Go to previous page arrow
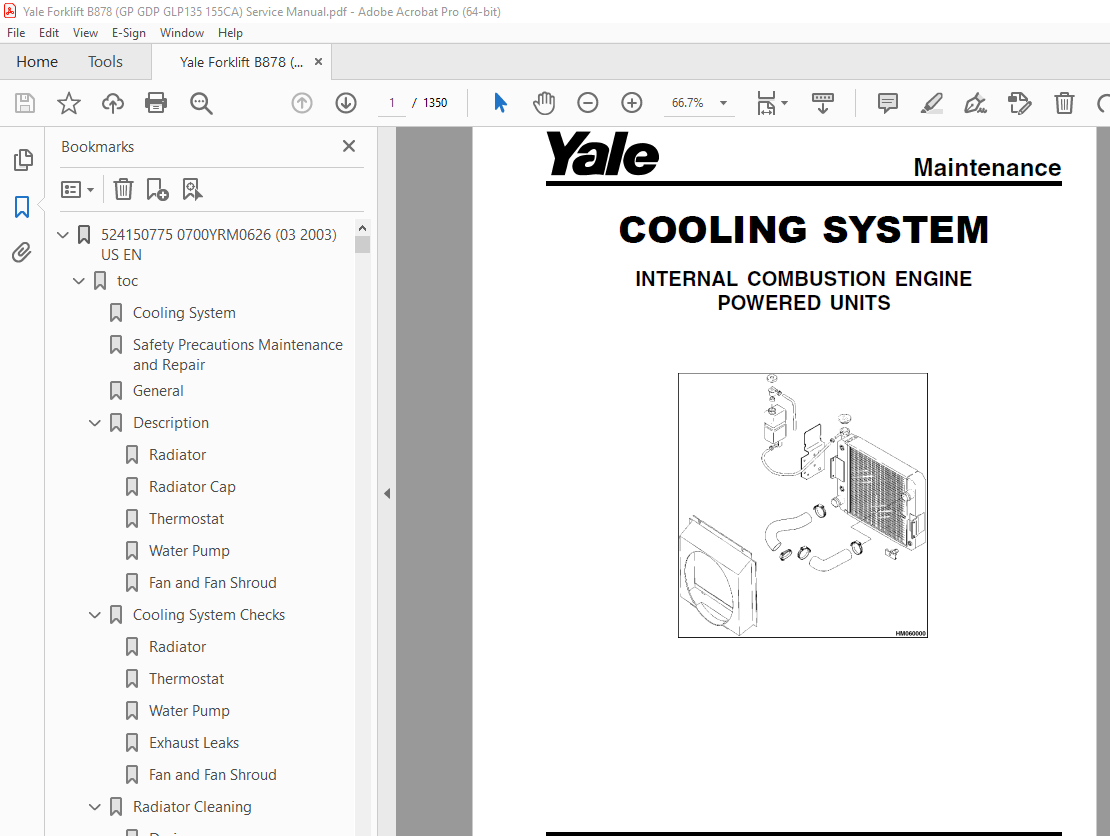 pos(302,103)
